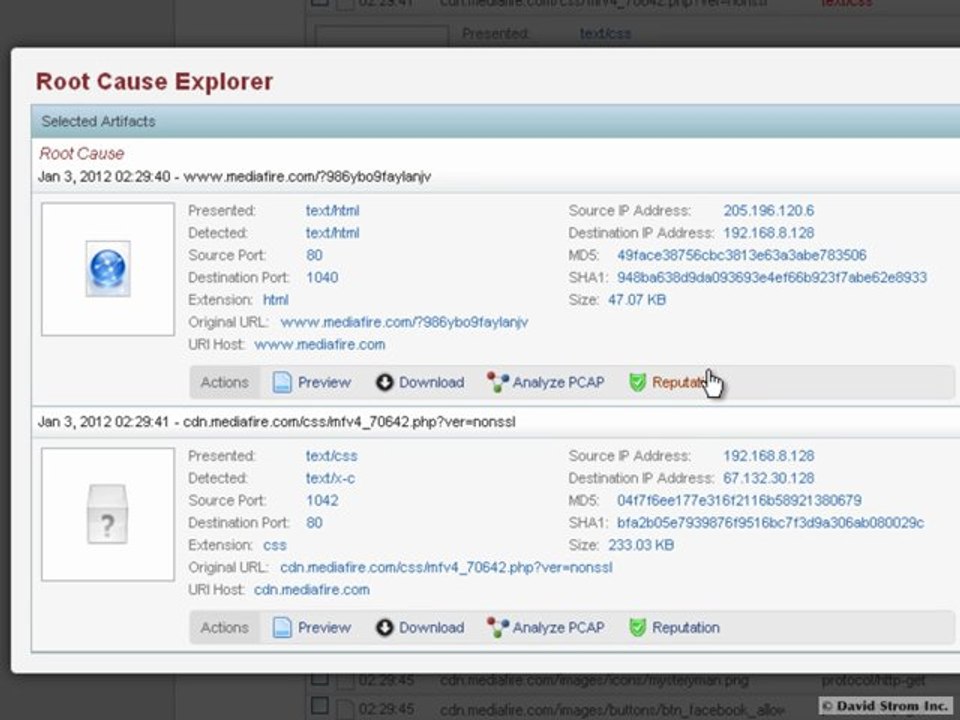This screenshot has height=720, width=960.
Task: Follow URI Host www.mediafire.com link
Action: pyautogui.click(x=320, y=345)
